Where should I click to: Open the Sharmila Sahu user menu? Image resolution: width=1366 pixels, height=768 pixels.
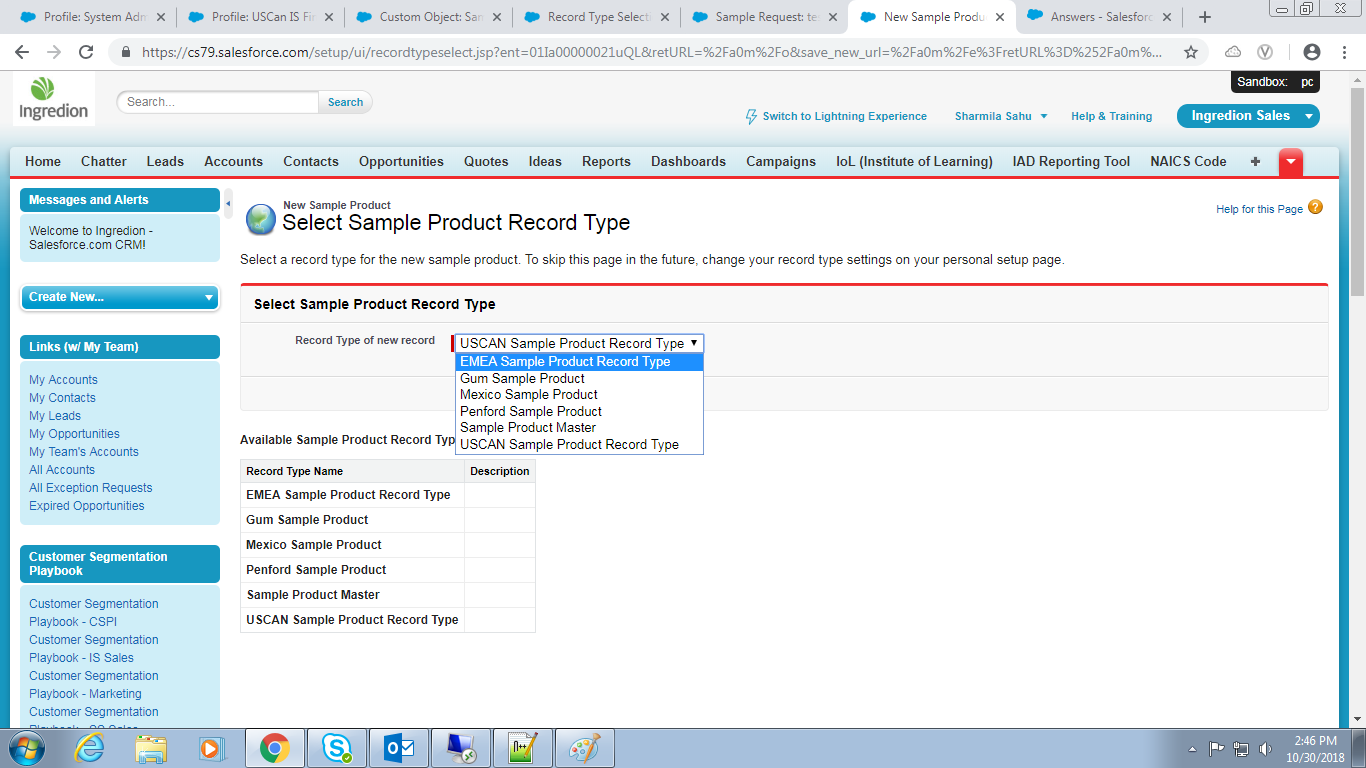point(1001,116)
